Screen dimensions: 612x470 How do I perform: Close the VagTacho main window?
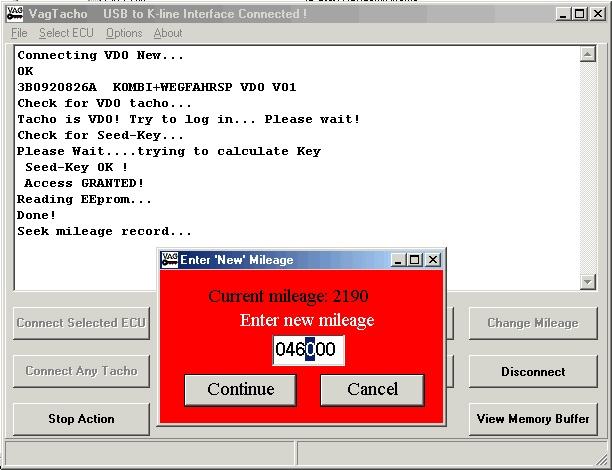pos(598,14)
